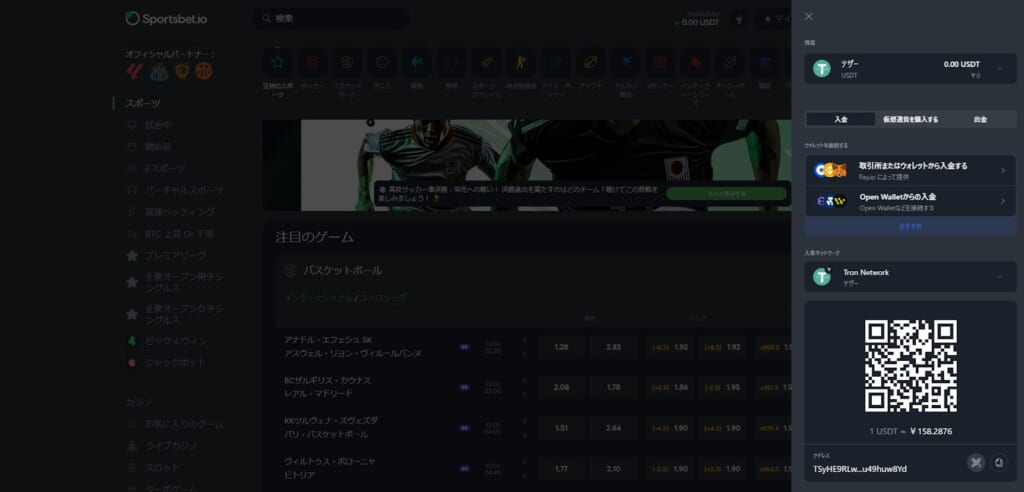
Task: Switch to the 出金 tab
Action: [980, 120]
